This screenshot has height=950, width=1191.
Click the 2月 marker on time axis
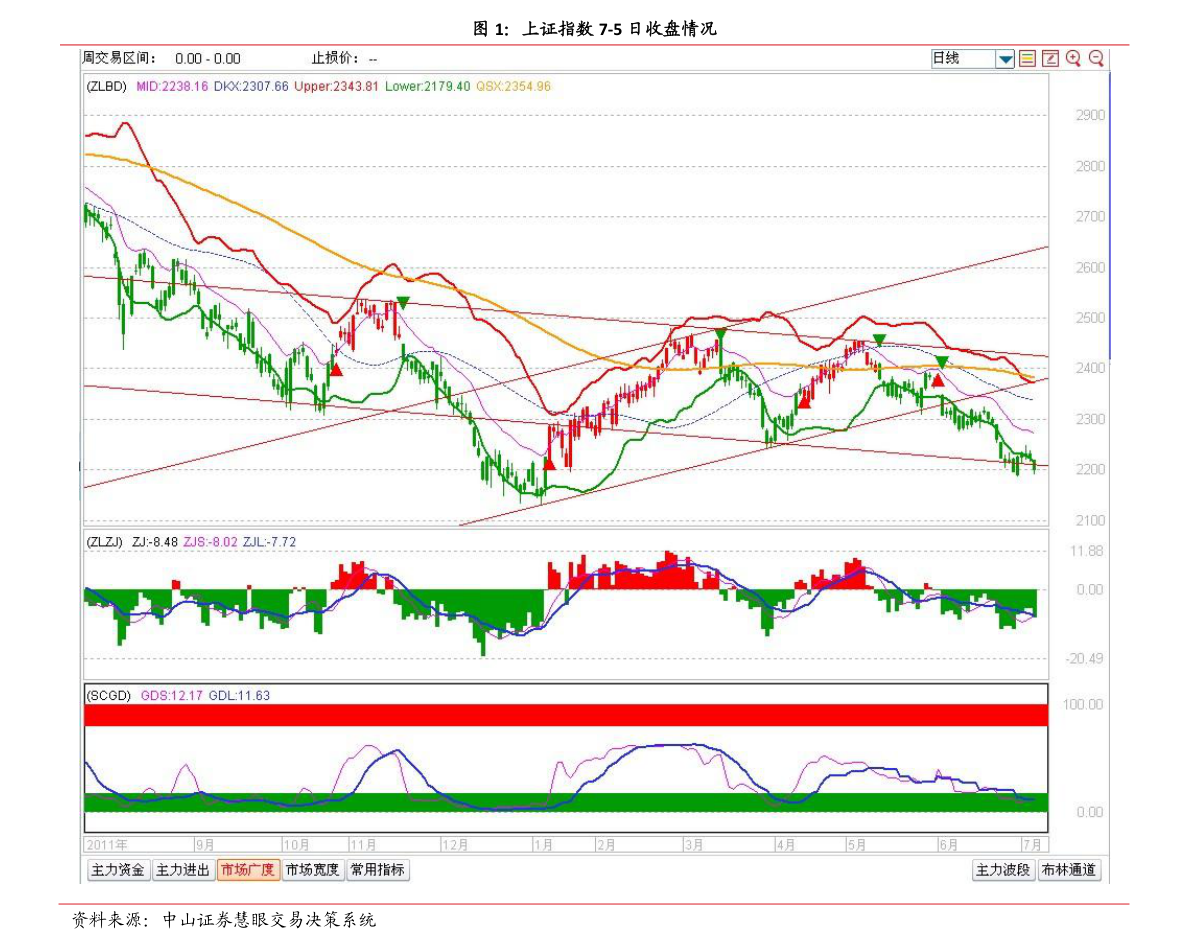[605, 844]
